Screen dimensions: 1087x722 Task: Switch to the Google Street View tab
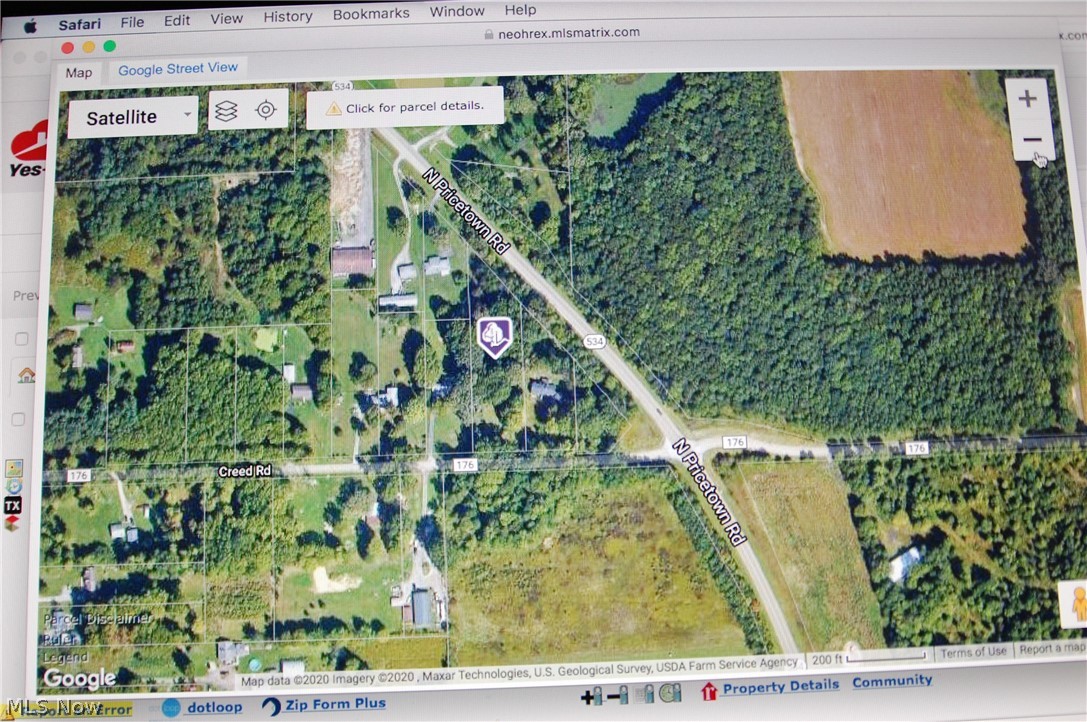click(178, 68)
